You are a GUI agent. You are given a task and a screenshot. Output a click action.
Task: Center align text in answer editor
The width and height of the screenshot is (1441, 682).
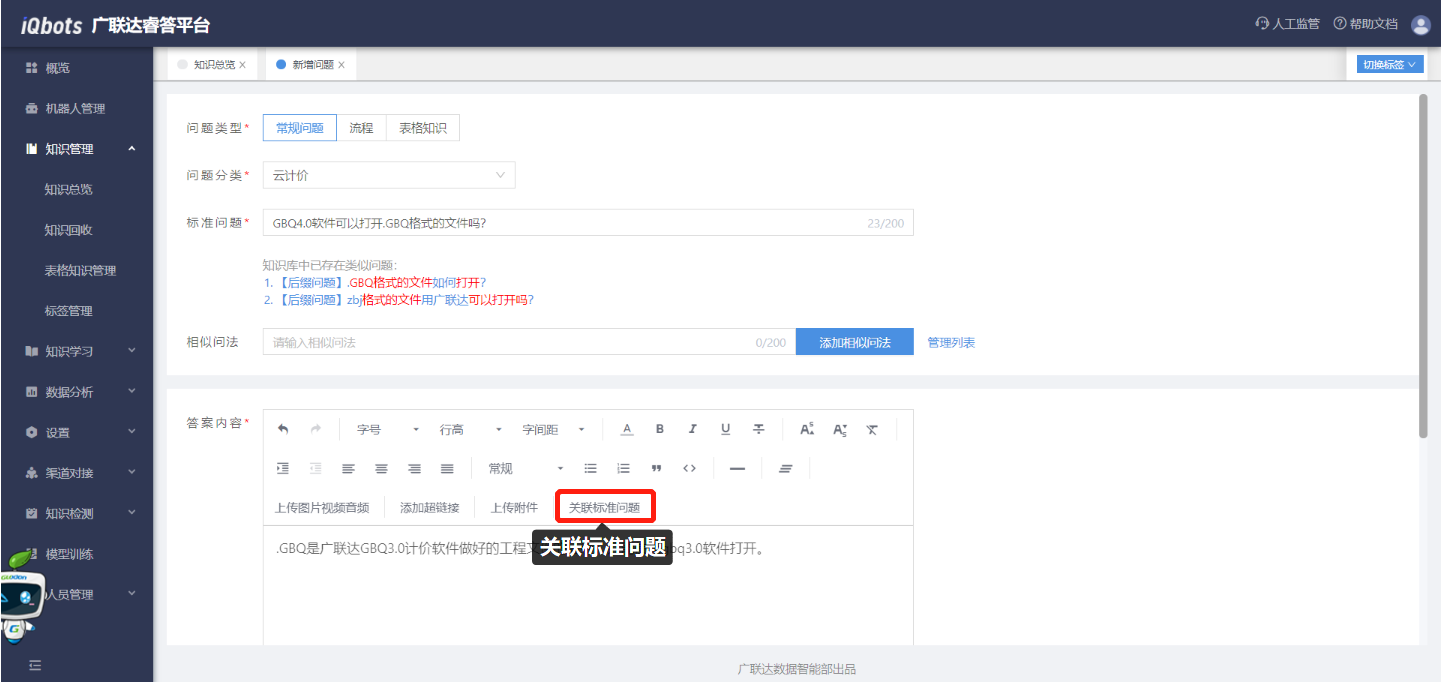[x=381, y=468]
